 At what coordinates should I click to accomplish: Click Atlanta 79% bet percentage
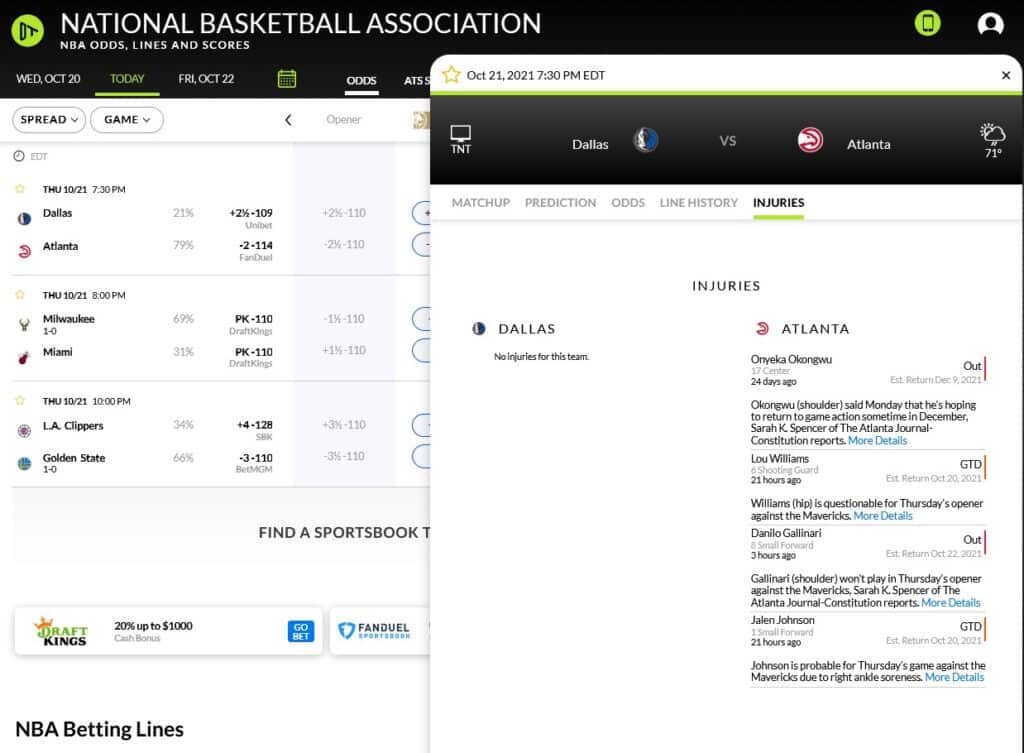pos(184,245)
